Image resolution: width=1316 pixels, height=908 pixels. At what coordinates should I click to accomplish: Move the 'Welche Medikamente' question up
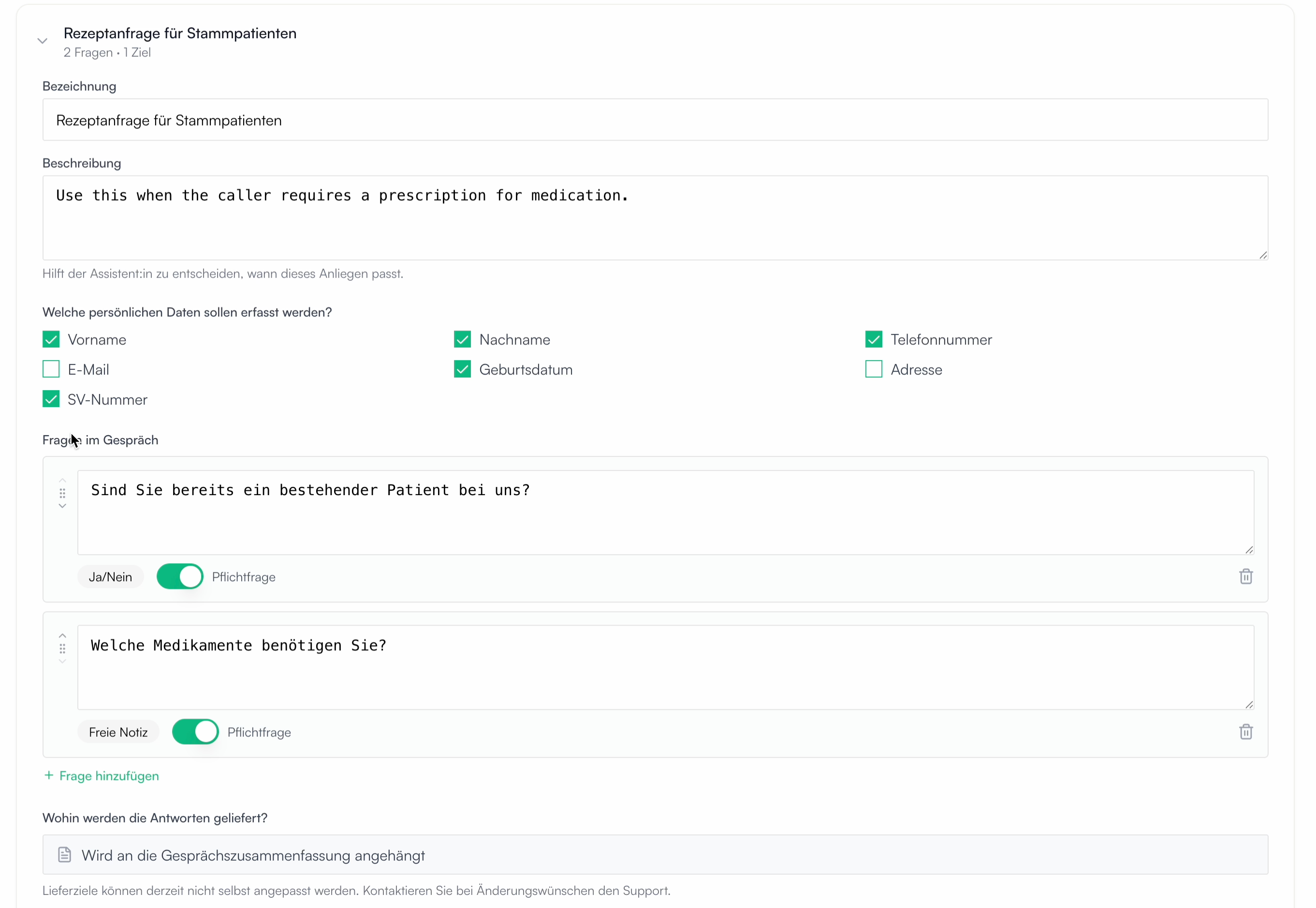(62, 636)
